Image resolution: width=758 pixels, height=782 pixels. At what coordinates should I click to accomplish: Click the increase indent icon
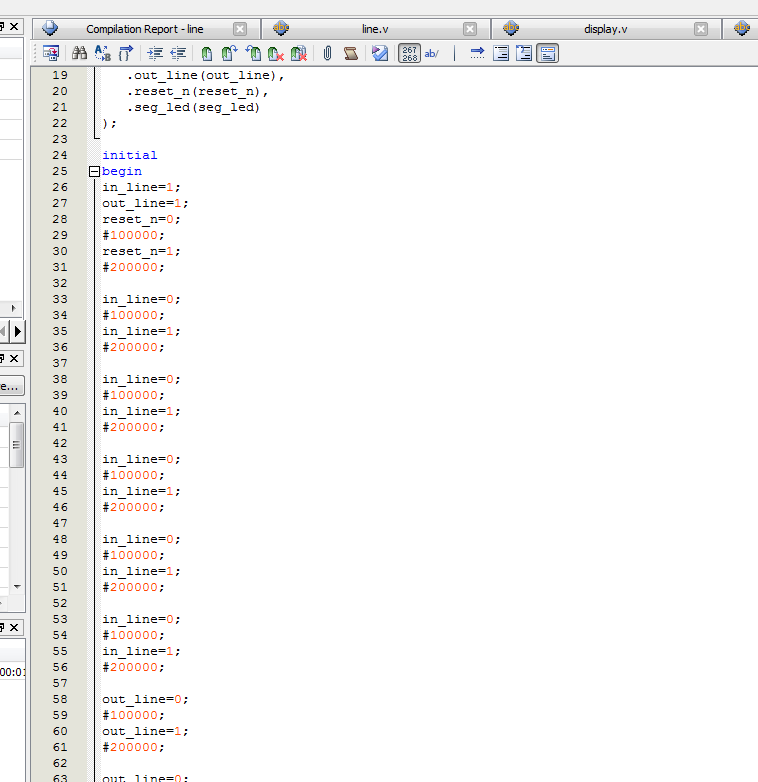[155, 53]
